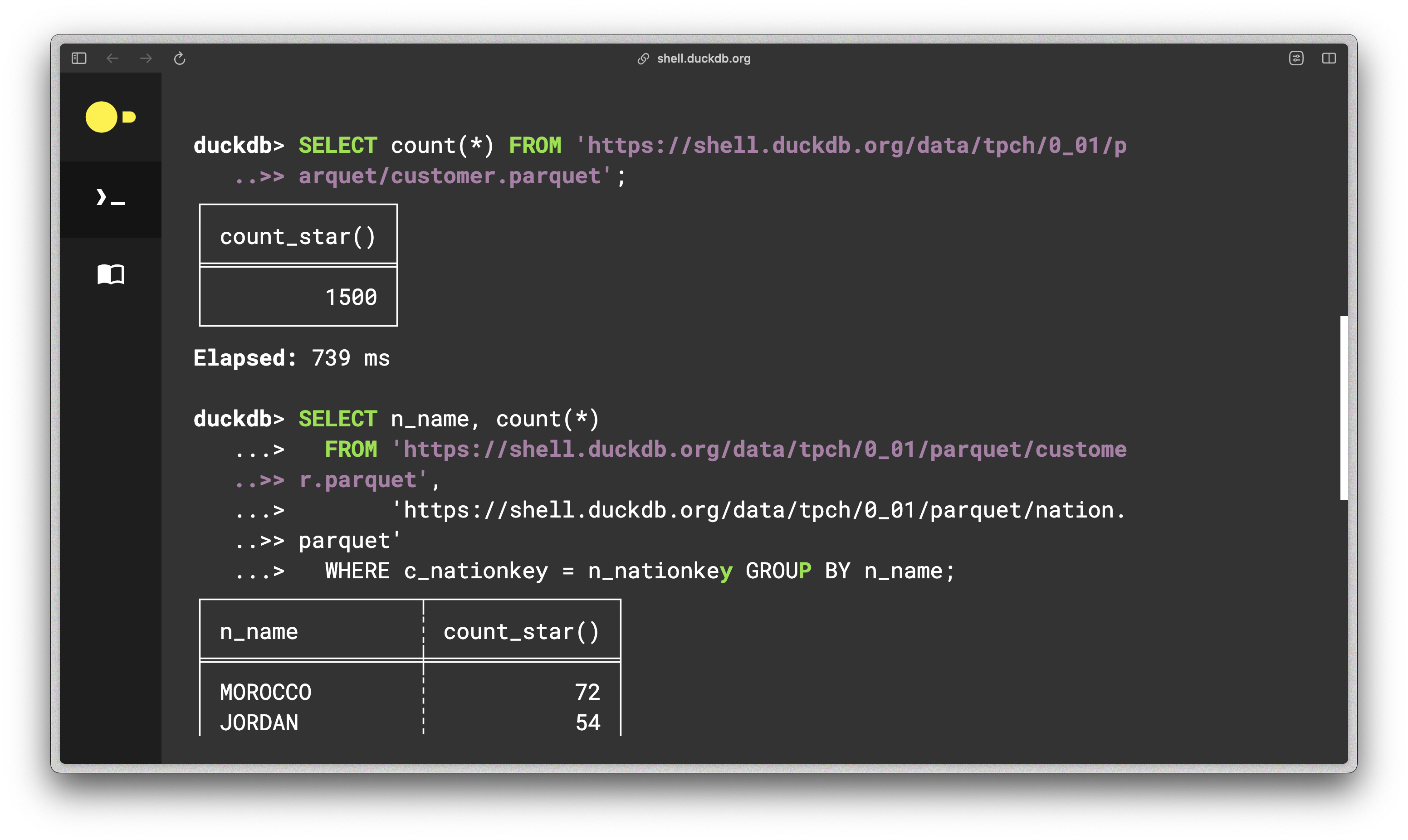Open the documentation book icon in the sidebar
This screenshot has height=840, width=1408.
[x=111, y=274]
